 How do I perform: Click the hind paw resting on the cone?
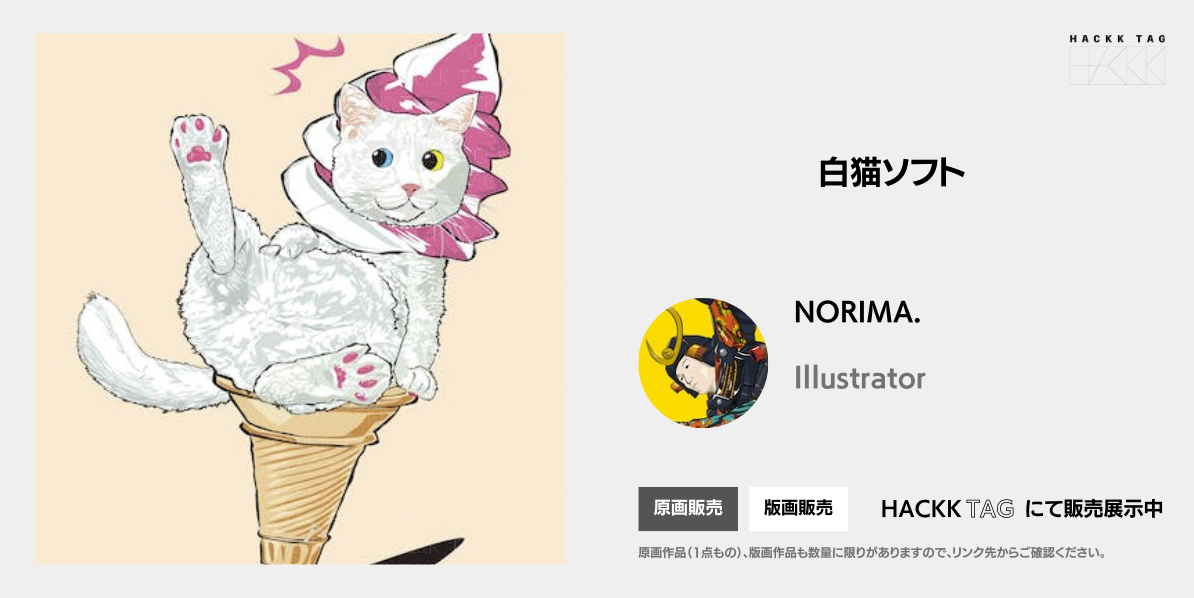(358, 375)
